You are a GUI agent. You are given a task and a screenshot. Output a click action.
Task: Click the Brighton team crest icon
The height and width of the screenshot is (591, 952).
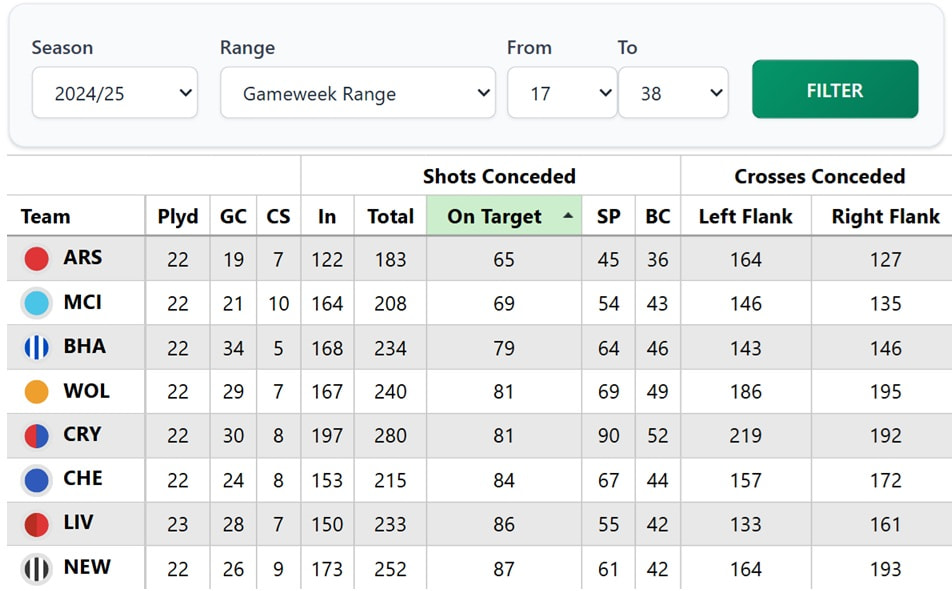38,347
